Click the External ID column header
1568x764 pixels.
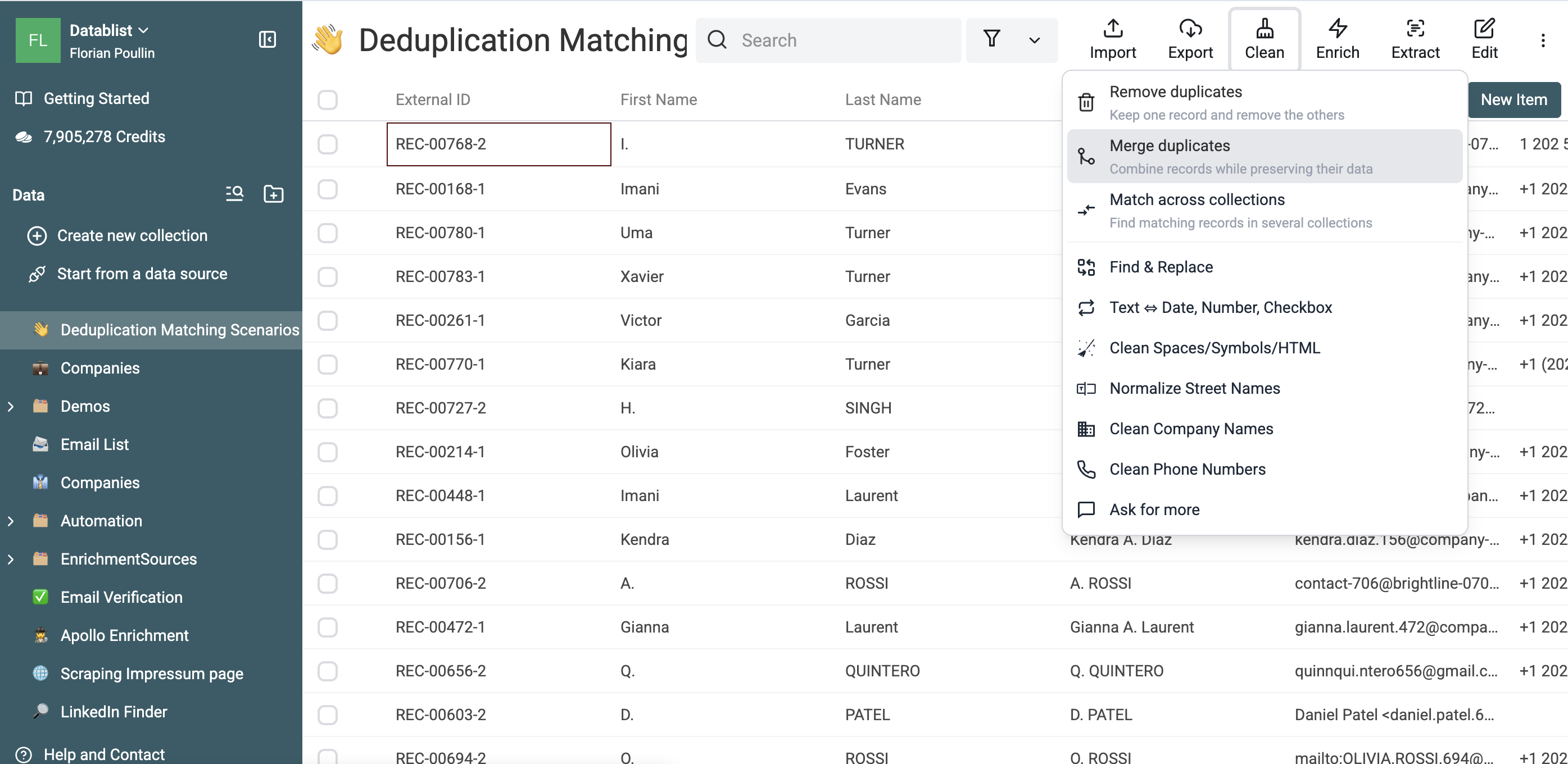click(x=433, y=100)
